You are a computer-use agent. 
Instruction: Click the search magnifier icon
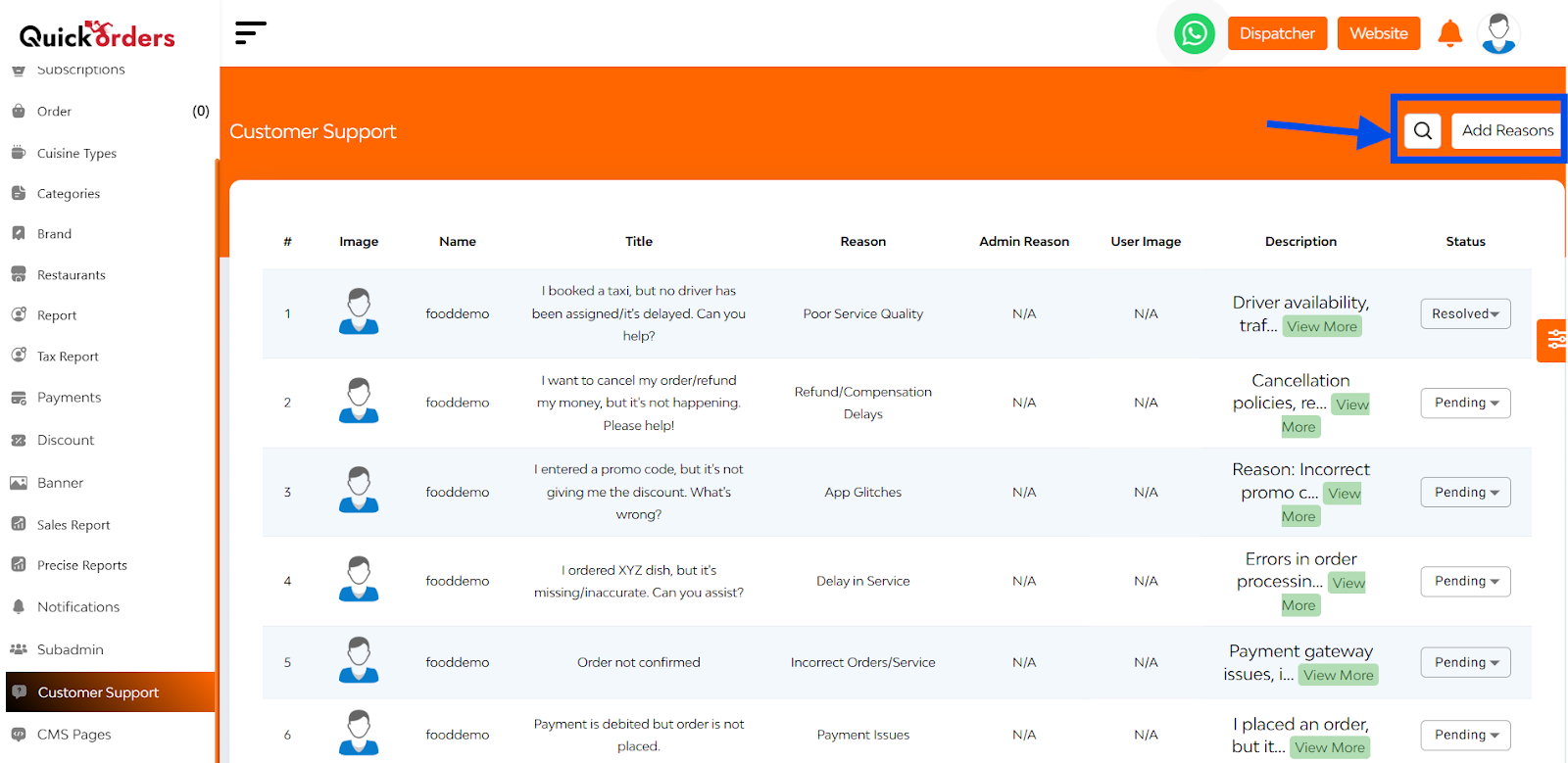point(1423,130)
